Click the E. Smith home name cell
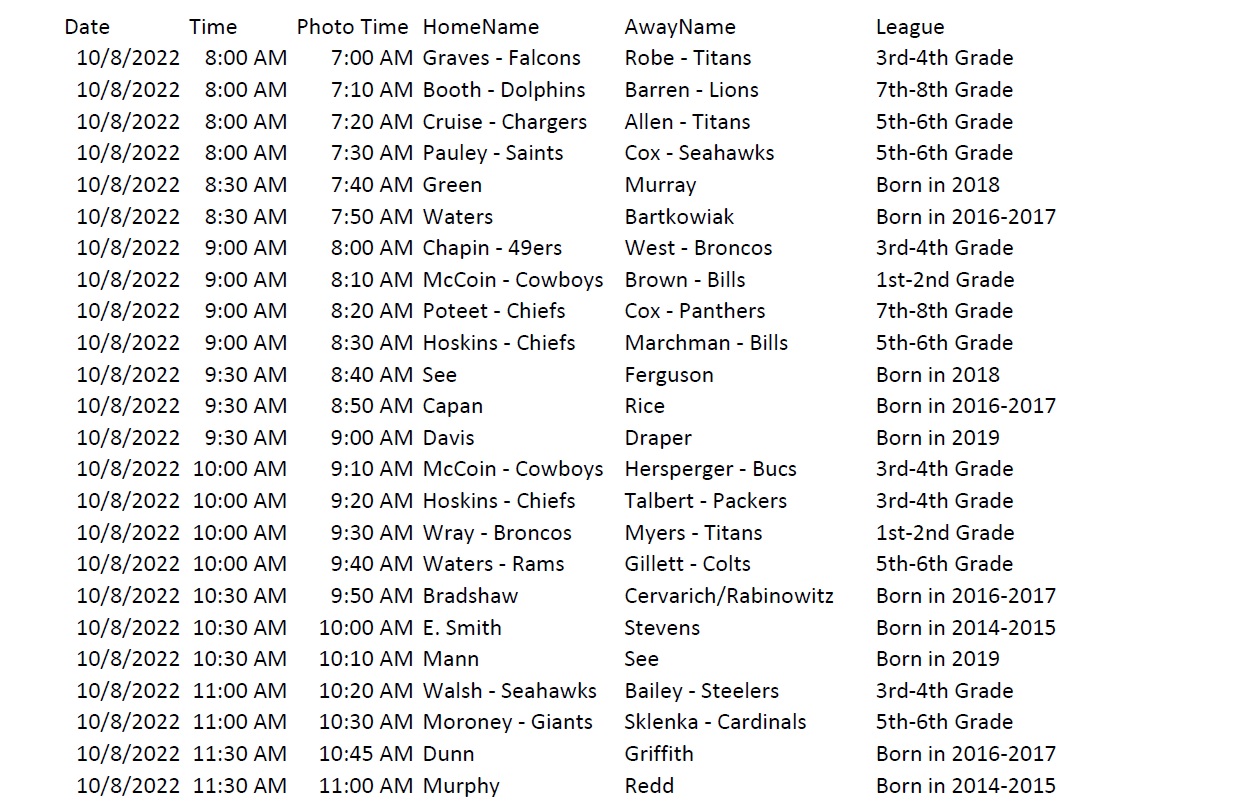Viewport: 1259px width, 811px height. pos(462,628)
